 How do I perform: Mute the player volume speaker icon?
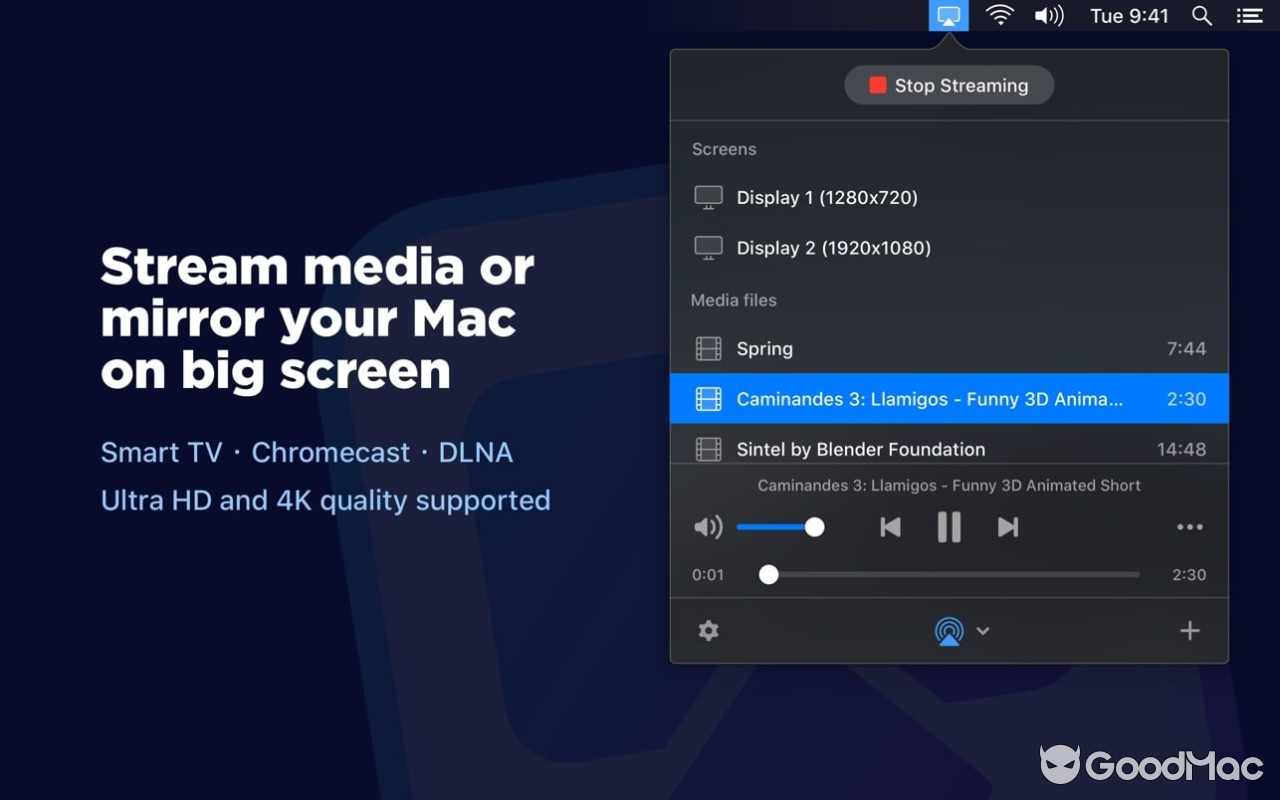tap(708, 527)
